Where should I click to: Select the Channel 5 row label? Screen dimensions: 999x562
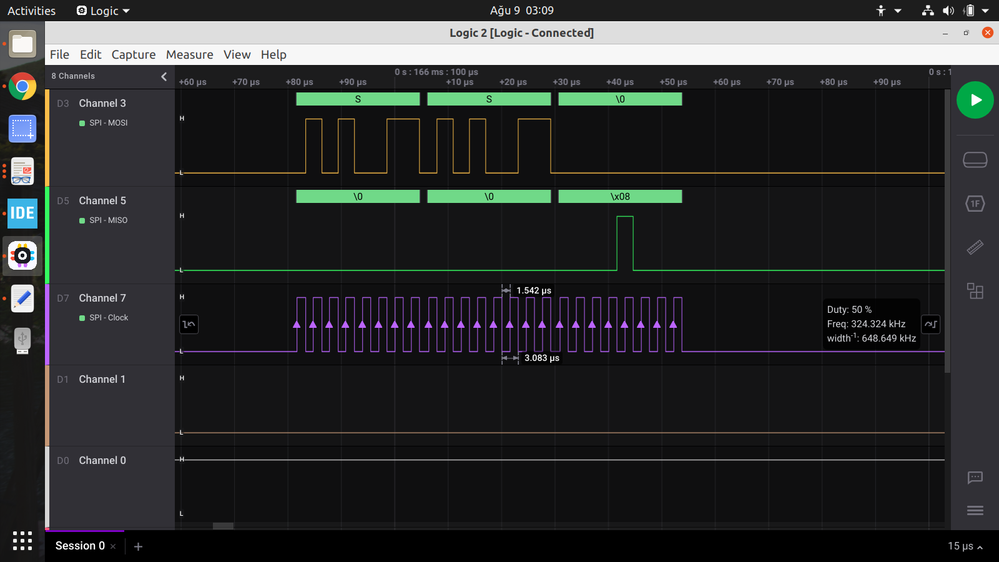point(103,201)
